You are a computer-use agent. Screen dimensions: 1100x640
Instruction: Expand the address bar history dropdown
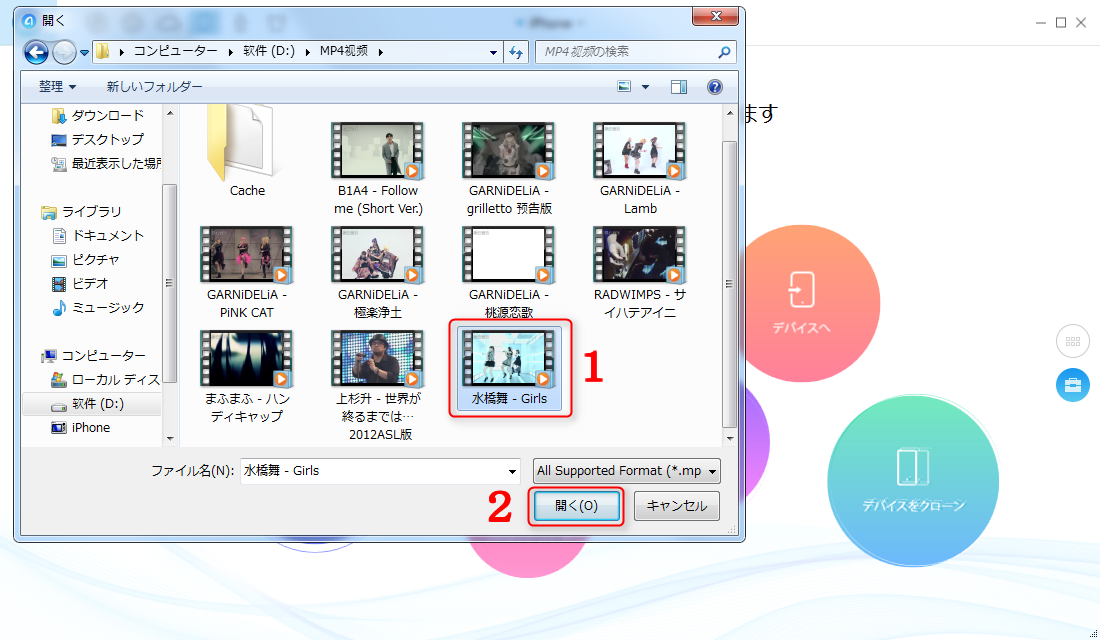point(493,53)
